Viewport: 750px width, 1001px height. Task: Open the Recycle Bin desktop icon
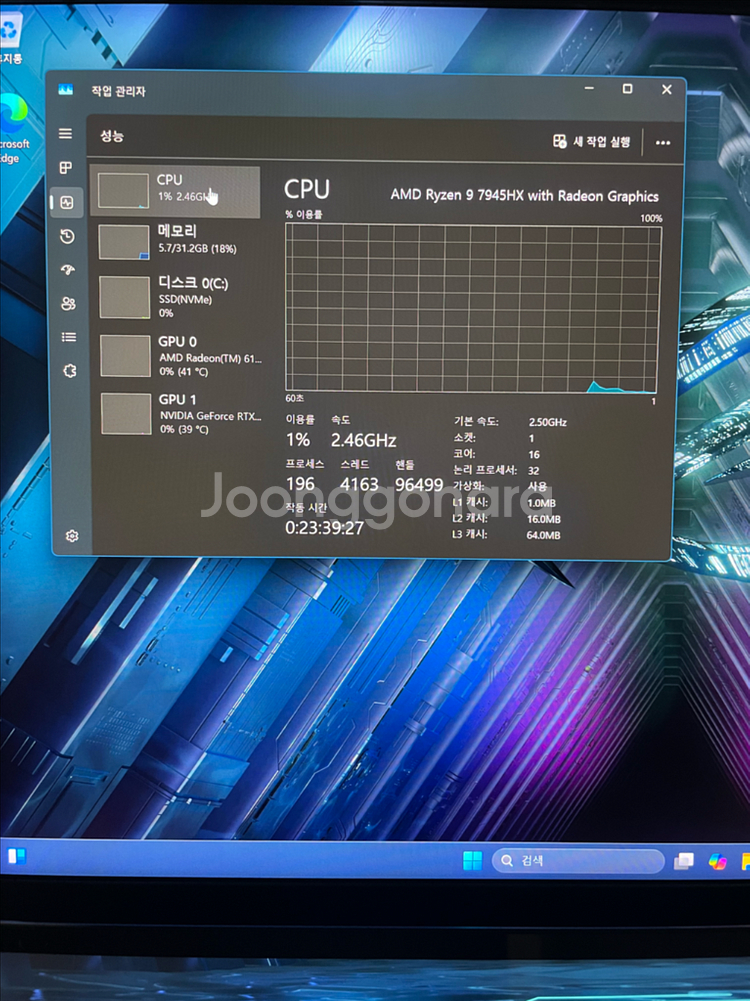click(10, 40)
